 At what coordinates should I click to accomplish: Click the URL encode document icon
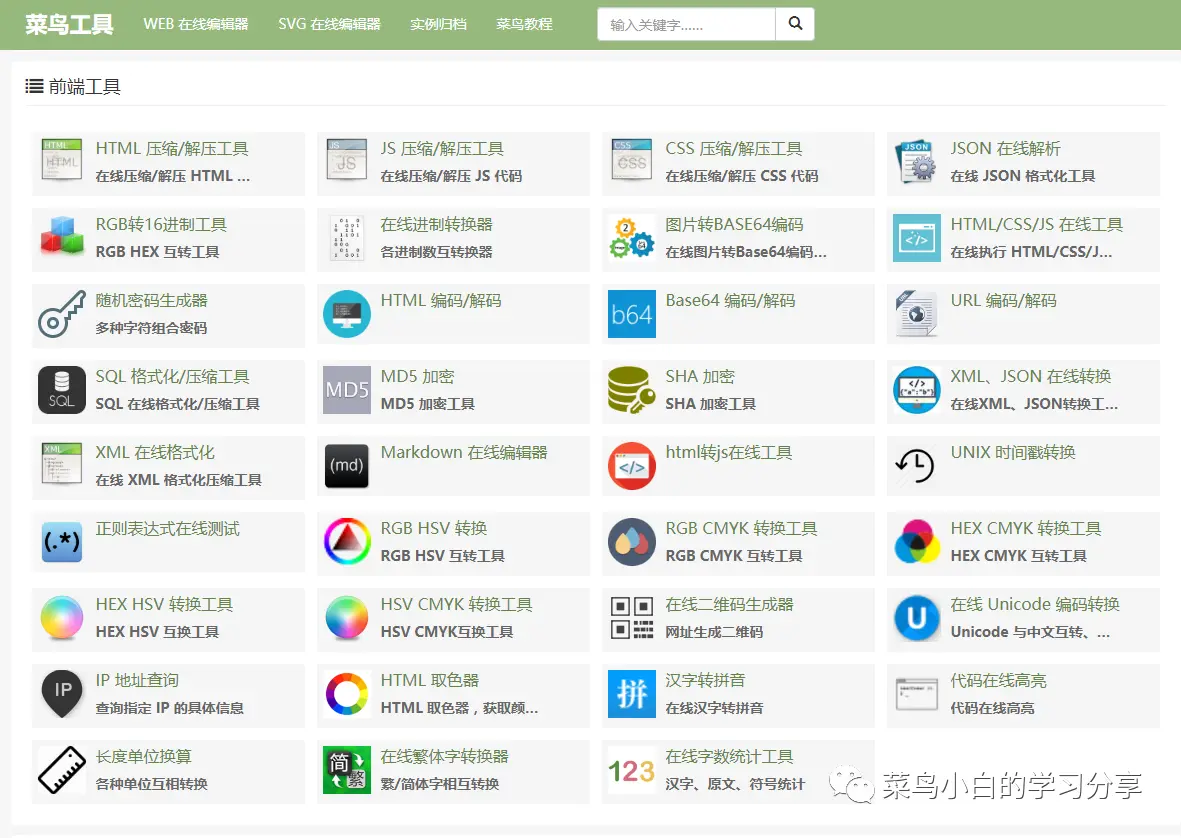(916, 314)
